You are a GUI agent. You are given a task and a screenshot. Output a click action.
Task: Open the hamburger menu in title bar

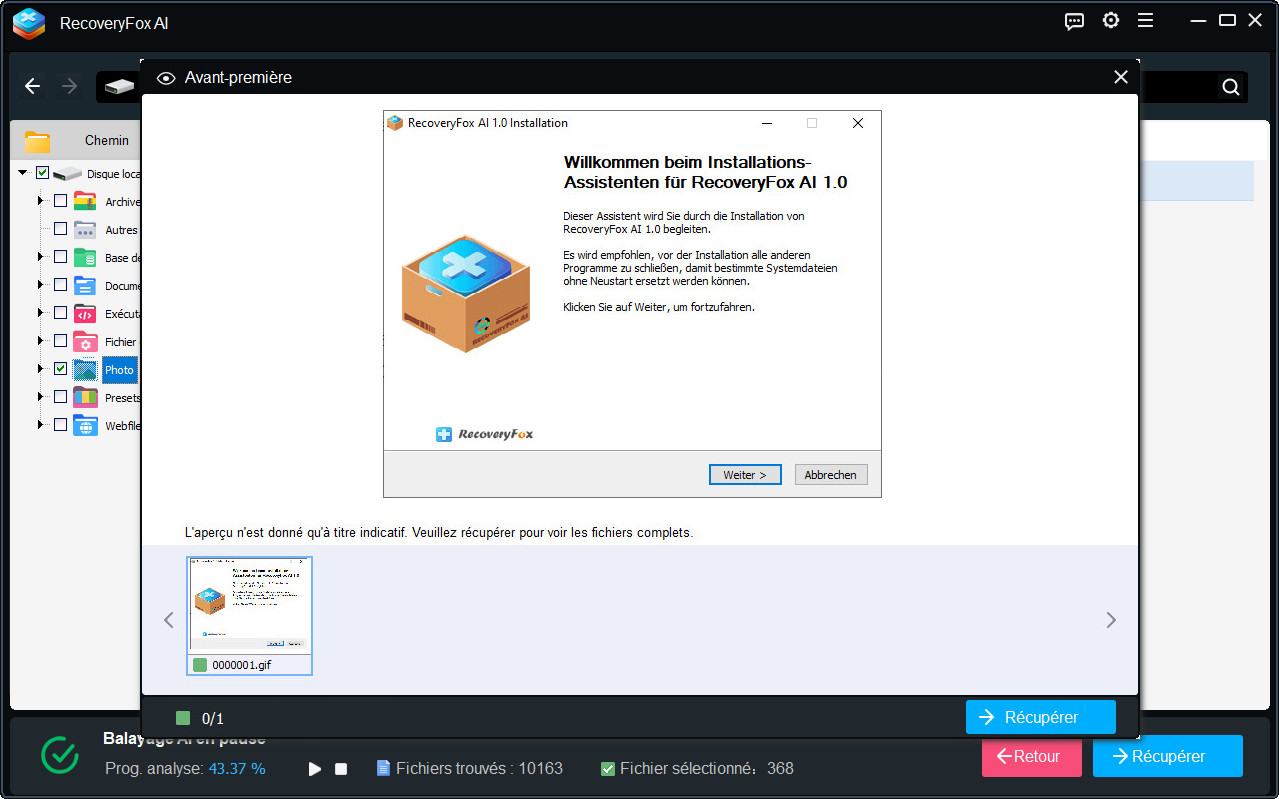[x=1145, y=21]
